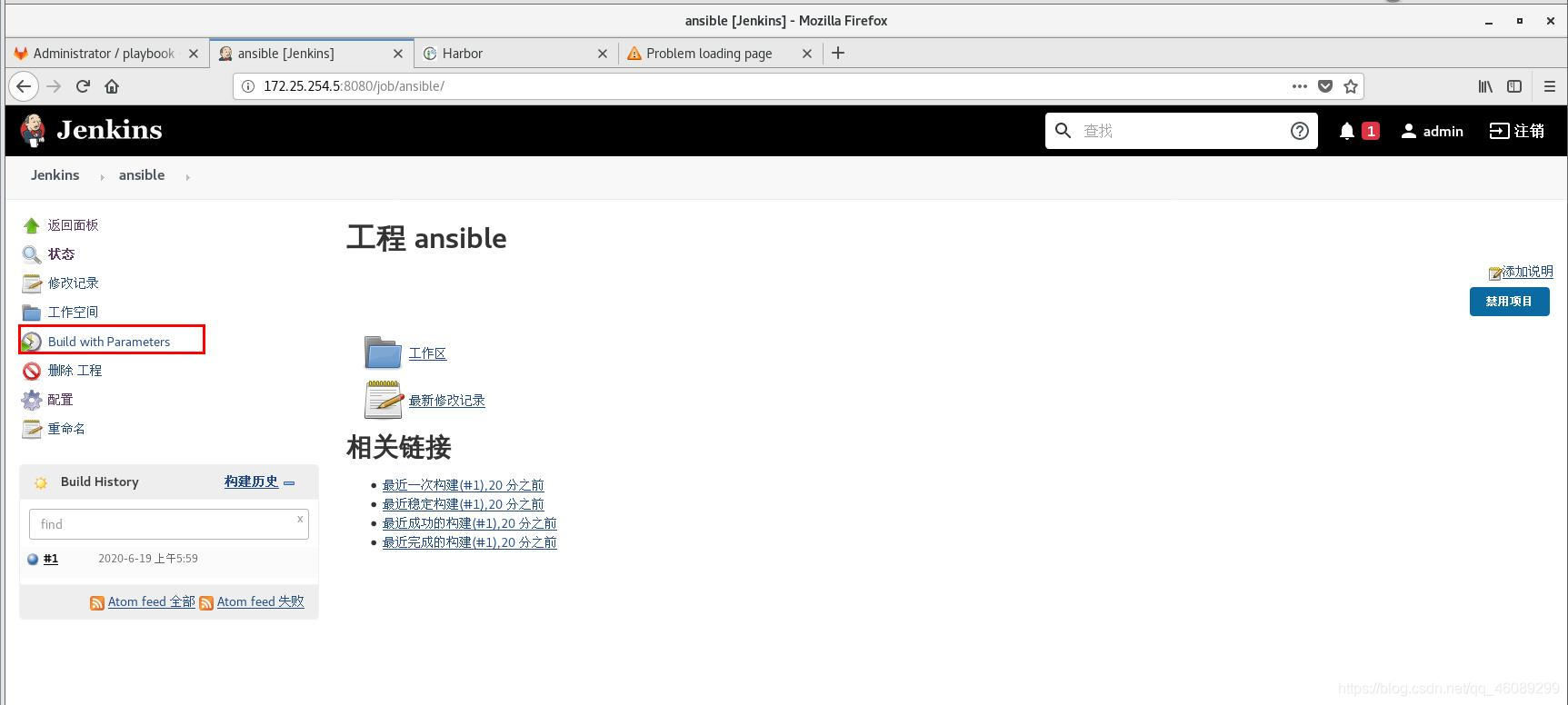Switch to the Administrator / playbook tab
1568x705 pixels.
click(x=106, y=54)
